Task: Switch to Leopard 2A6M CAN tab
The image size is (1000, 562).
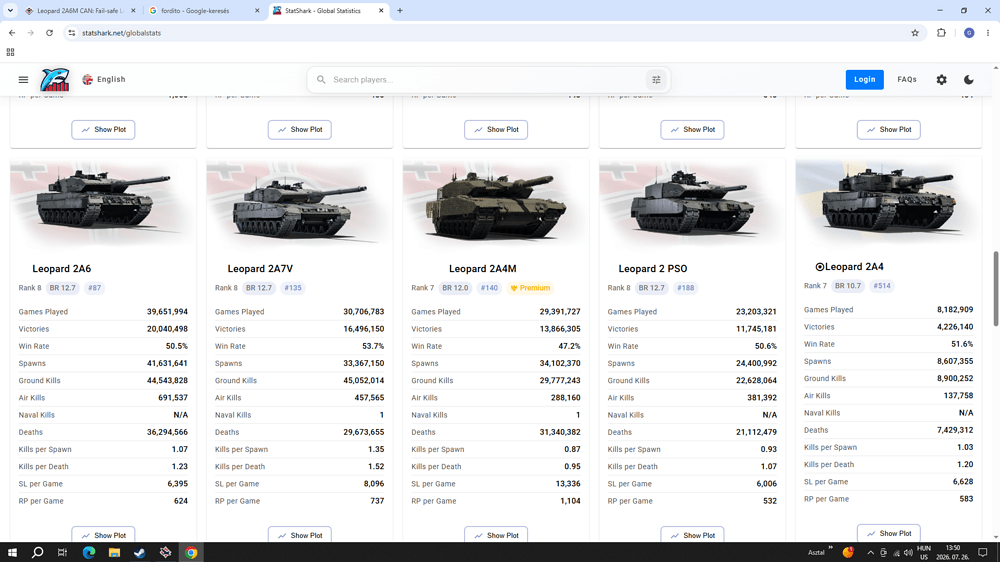Action: (x=80, y=11)
